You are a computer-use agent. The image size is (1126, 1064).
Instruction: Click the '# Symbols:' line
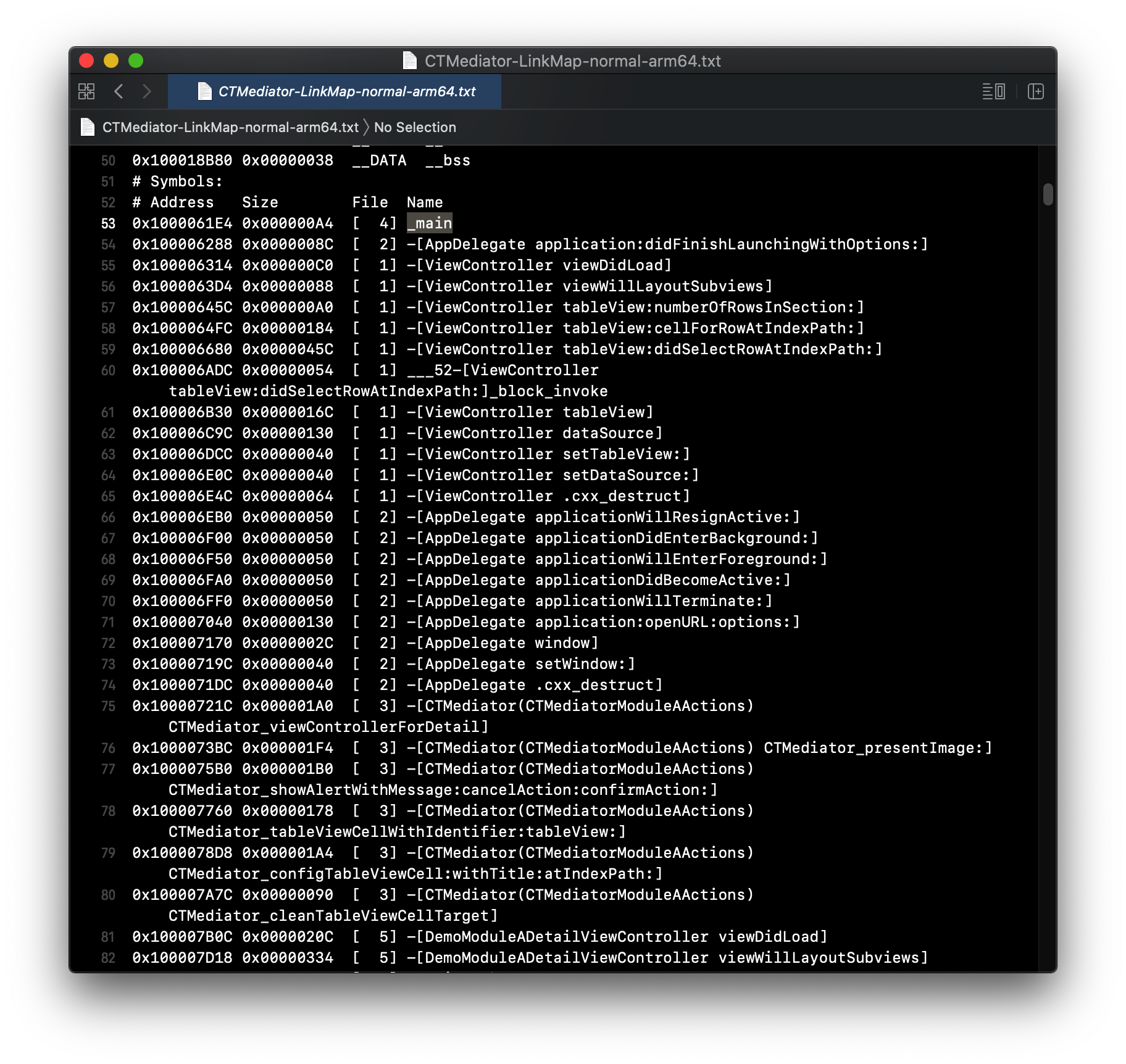pyautogui.click(x=178, y=181)
